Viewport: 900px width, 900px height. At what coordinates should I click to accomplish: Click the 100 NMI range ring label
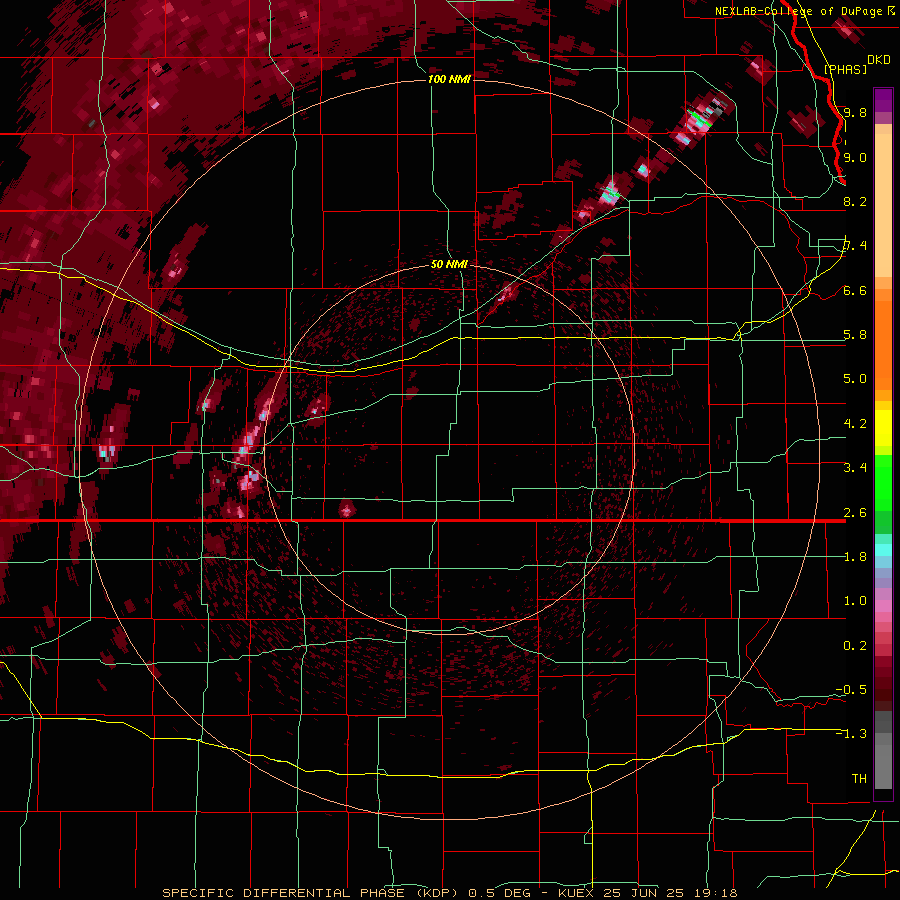point(449,79)
